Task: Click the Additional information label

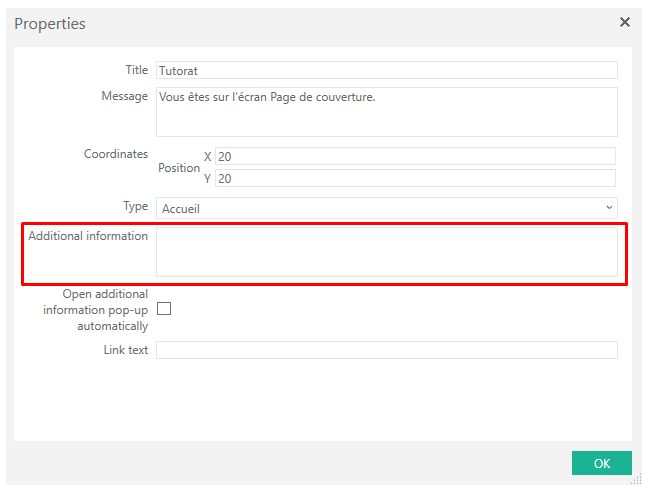Action: 88,236
